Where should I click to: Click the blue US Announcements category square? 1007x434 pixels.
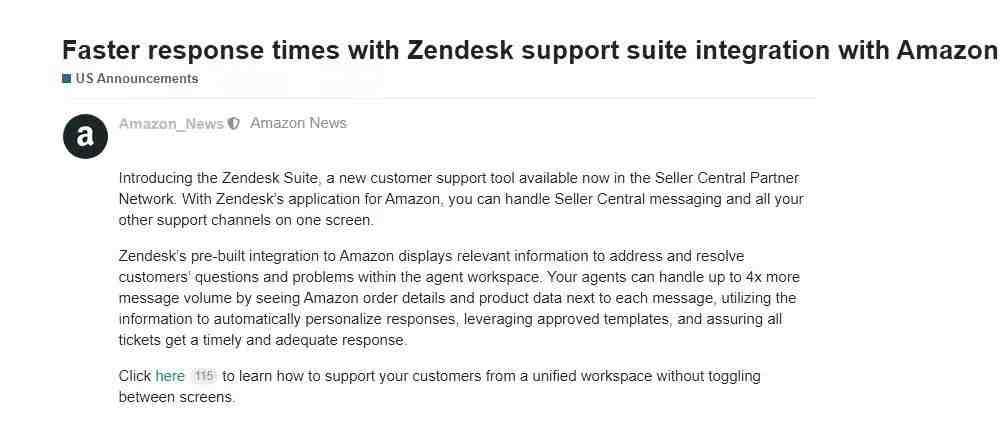pyautogui.click(x=66, y=78)
